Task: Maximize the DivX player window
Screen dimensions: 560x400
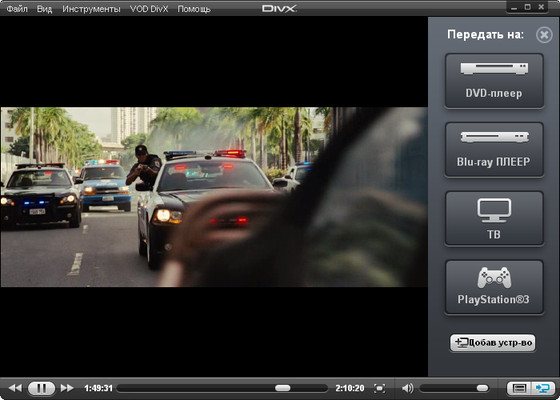Action: point(528,7)
